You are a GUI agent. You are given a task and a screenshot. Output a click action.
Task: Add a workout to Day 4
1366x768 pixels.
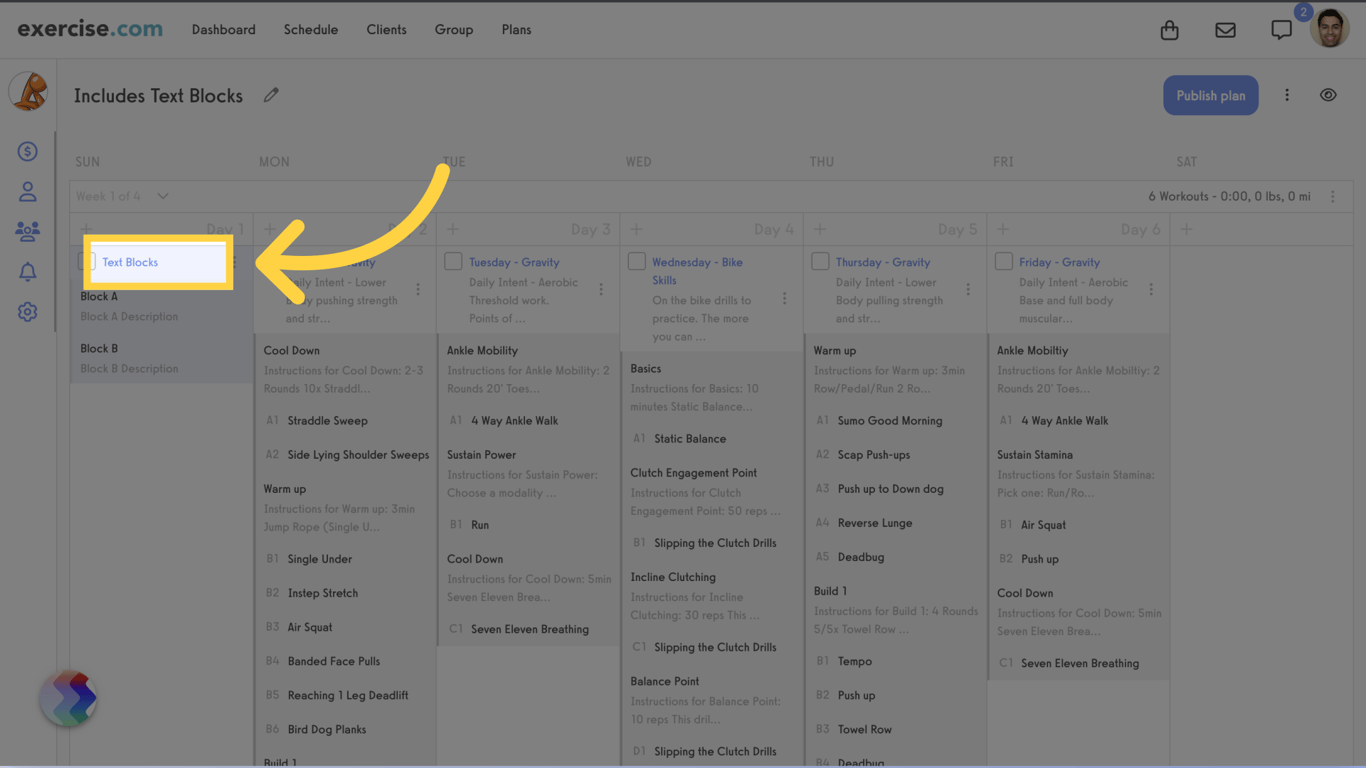pyautogui.click(x=636, y=230)
